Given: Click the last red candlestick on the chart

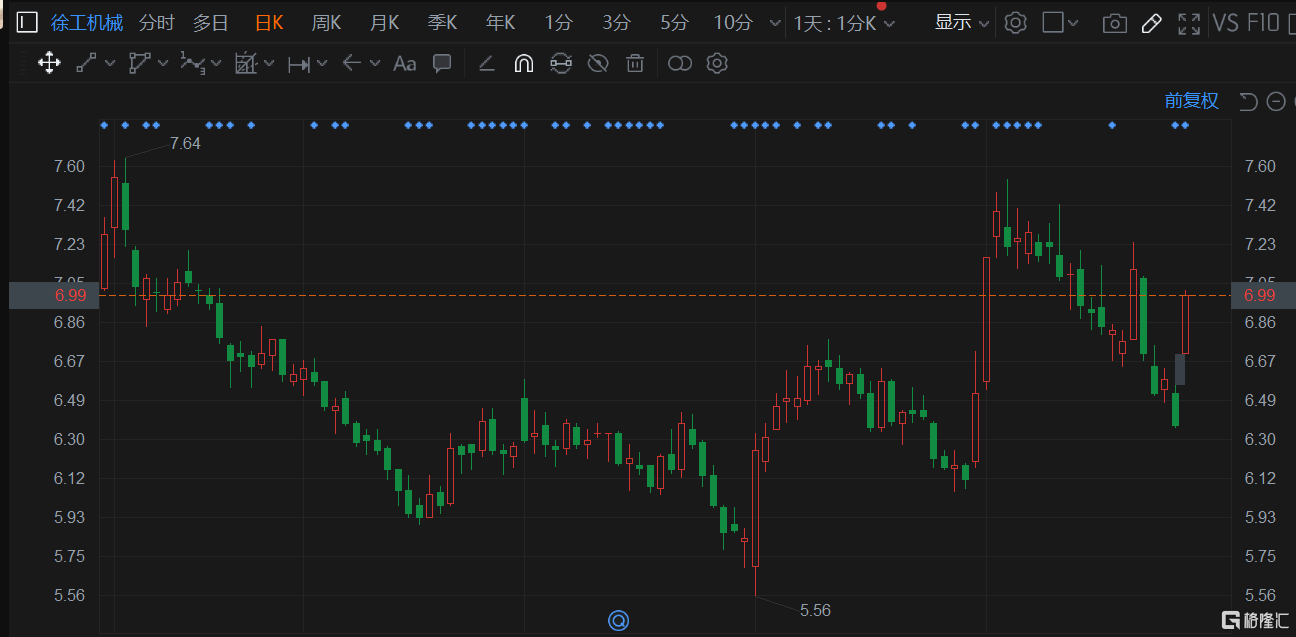Looking at the screenshot, I should pyautogui.click(x=1186, y=323).
